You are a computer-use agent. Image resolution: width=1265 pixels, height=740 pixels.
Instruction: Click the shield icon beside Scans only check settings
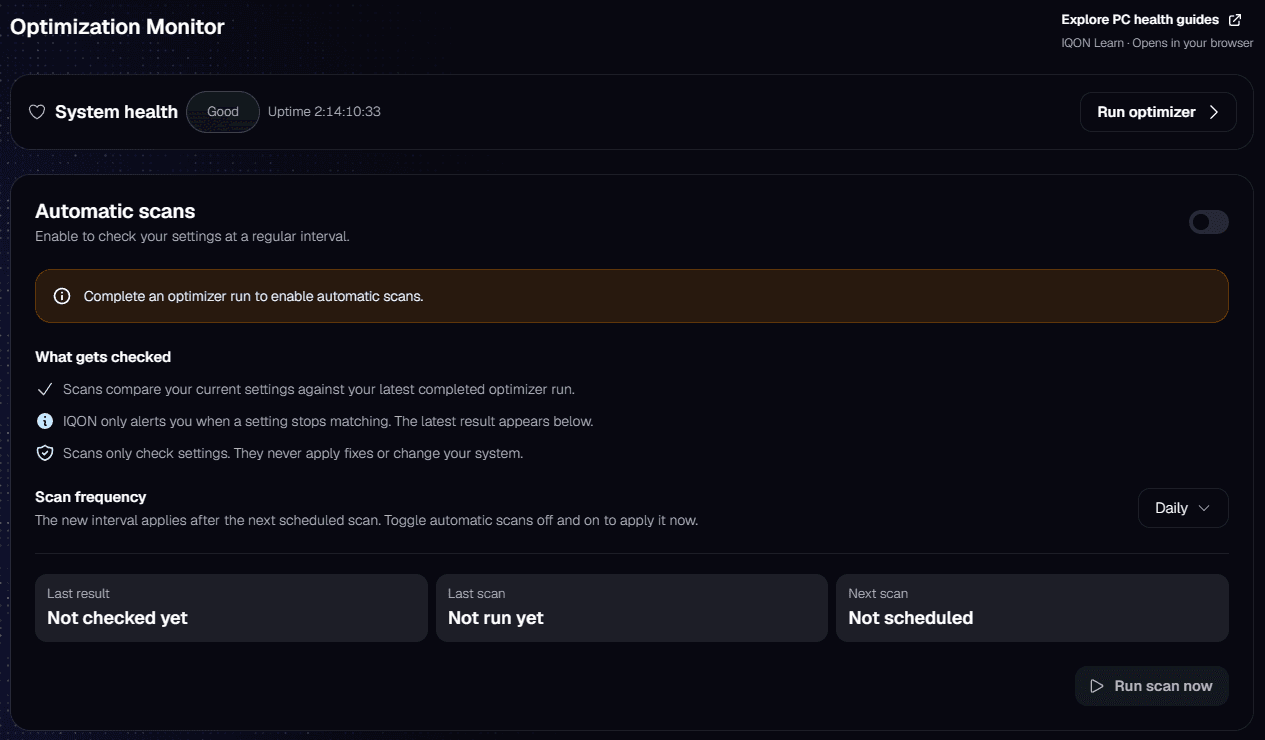coord(44,453)
